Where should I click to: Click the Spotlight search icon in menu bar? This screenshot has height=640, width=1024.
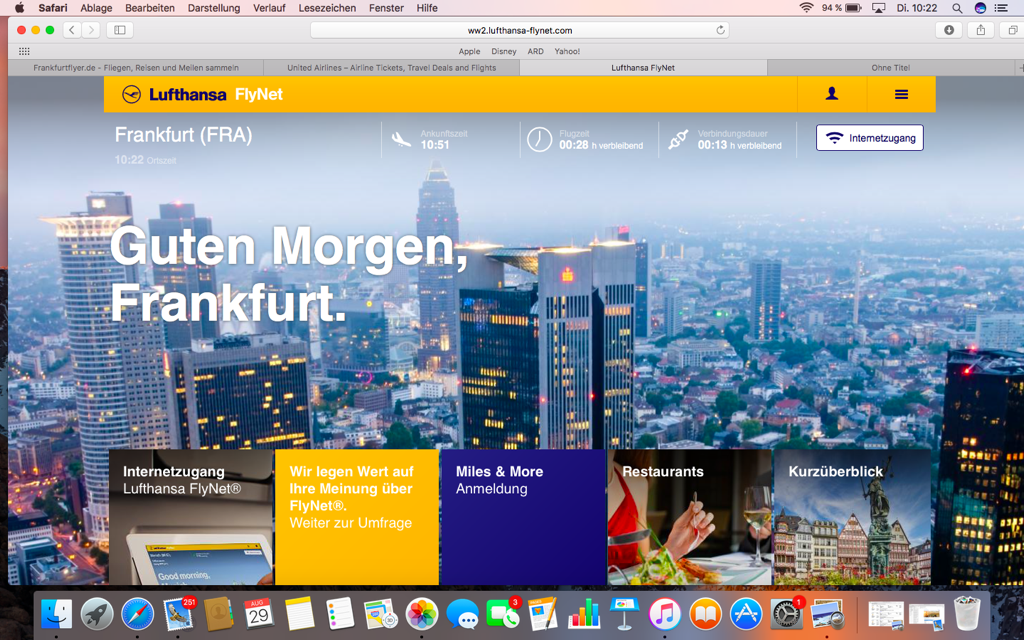tap(957, 8)
